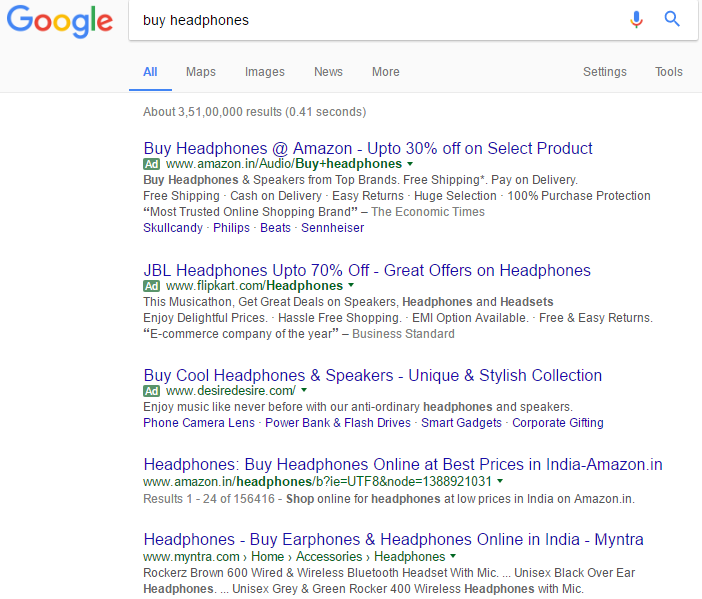Click 'Buy Headphones & Speakers from Top Brands' snippet
The image size is (702, 599).
[x=360, y=180]
